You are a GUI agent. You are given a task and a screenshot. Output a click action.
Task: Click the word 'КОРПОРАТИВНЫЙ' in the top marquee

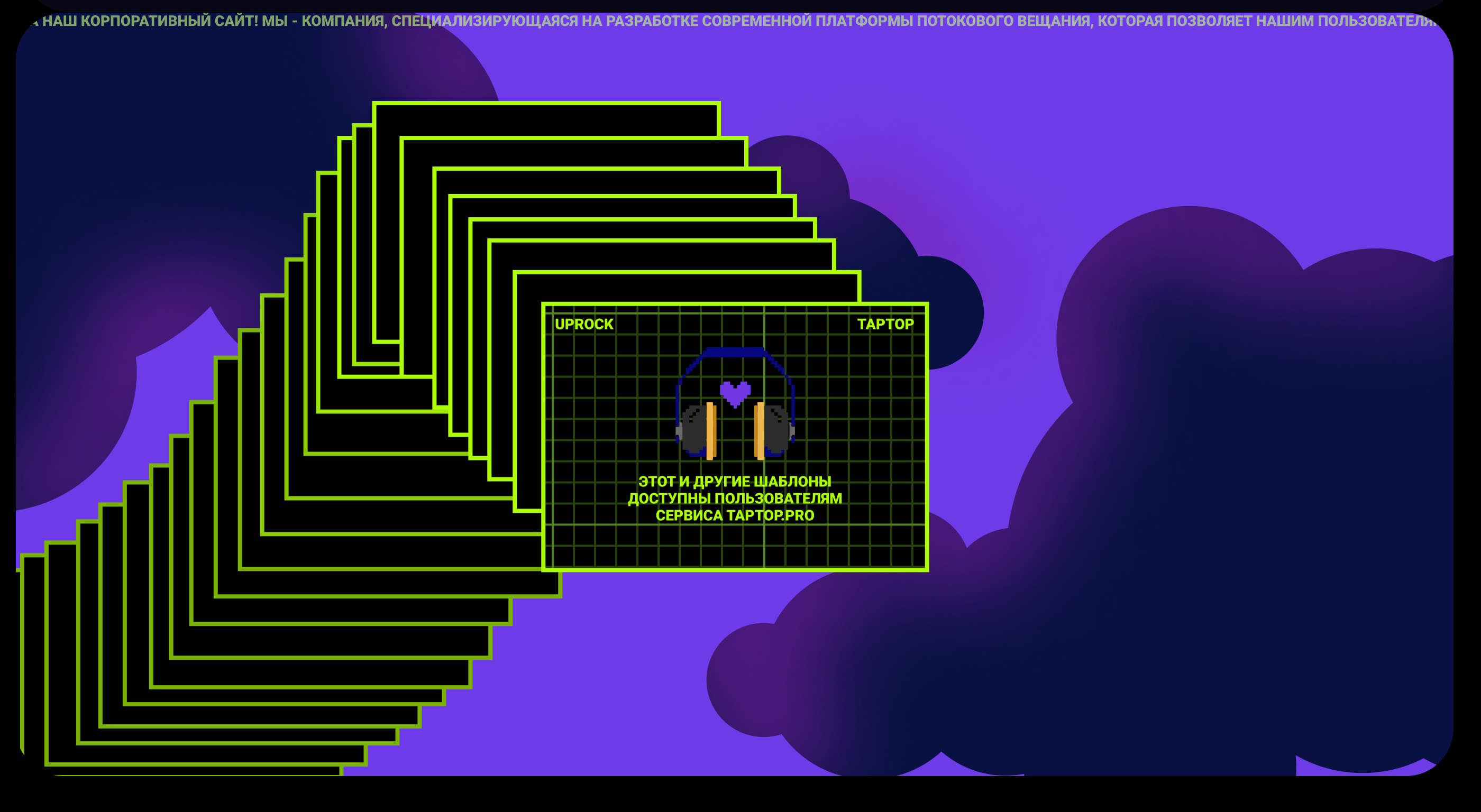pos(145,21)
